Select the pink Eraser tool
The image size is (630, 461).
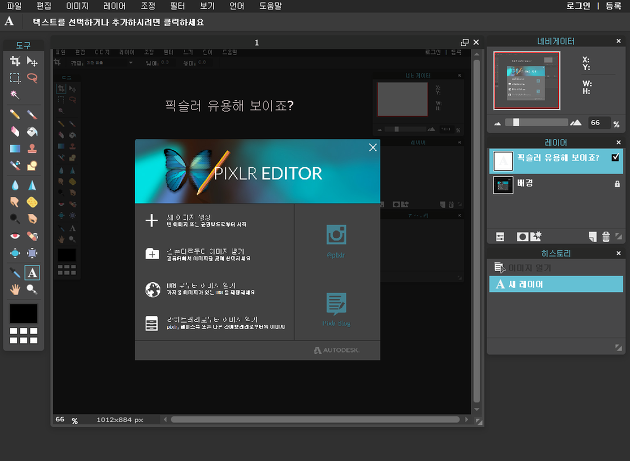click(x=15, y=131)
